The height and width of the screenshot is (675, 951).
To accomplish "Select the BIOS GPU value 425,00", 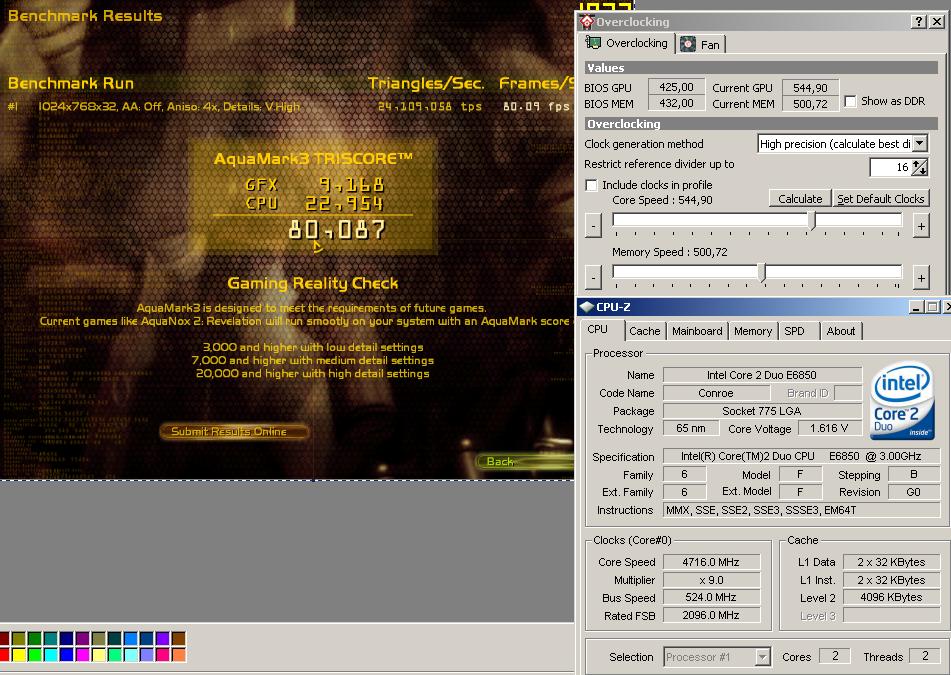I will pyautogui.click(x=676, y=87).
